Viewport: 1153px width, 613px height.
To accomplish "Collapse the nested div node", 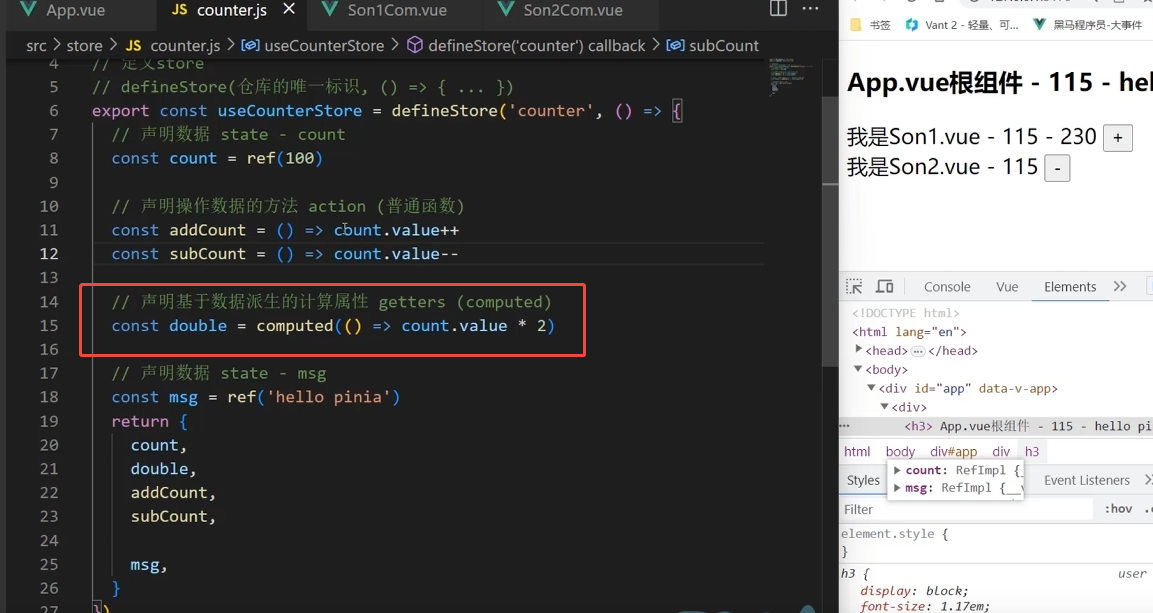I will tap(885, 407).
